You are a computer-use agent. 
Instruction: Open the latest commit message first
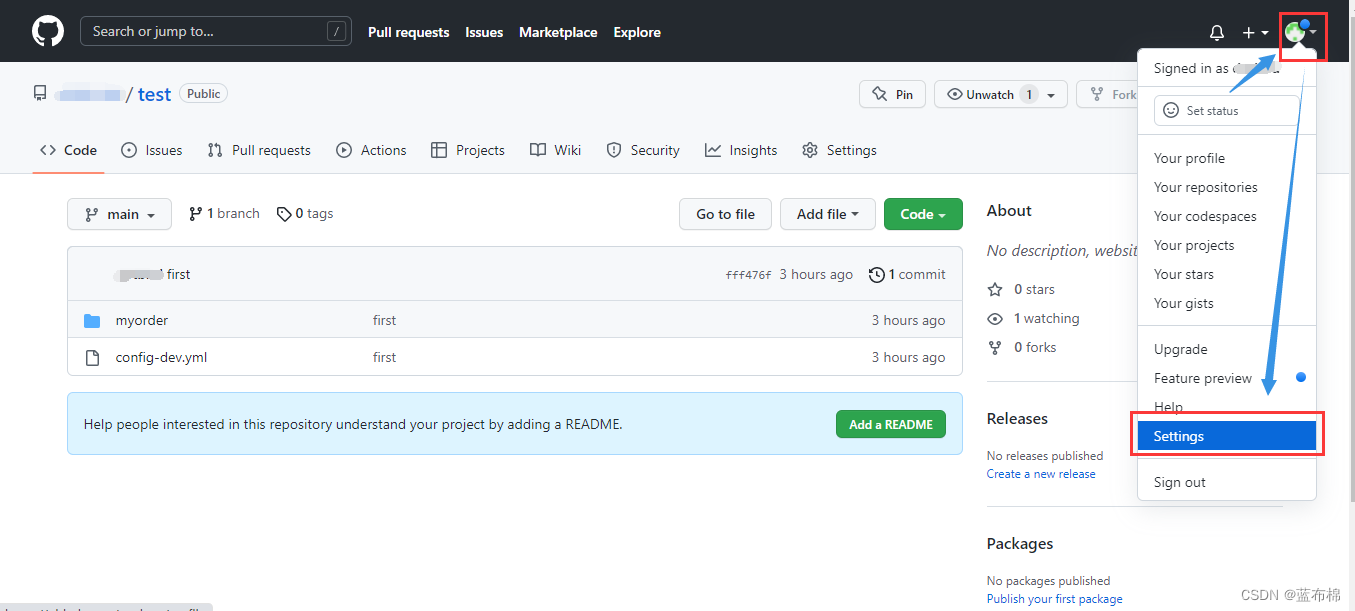coord(178,274)
